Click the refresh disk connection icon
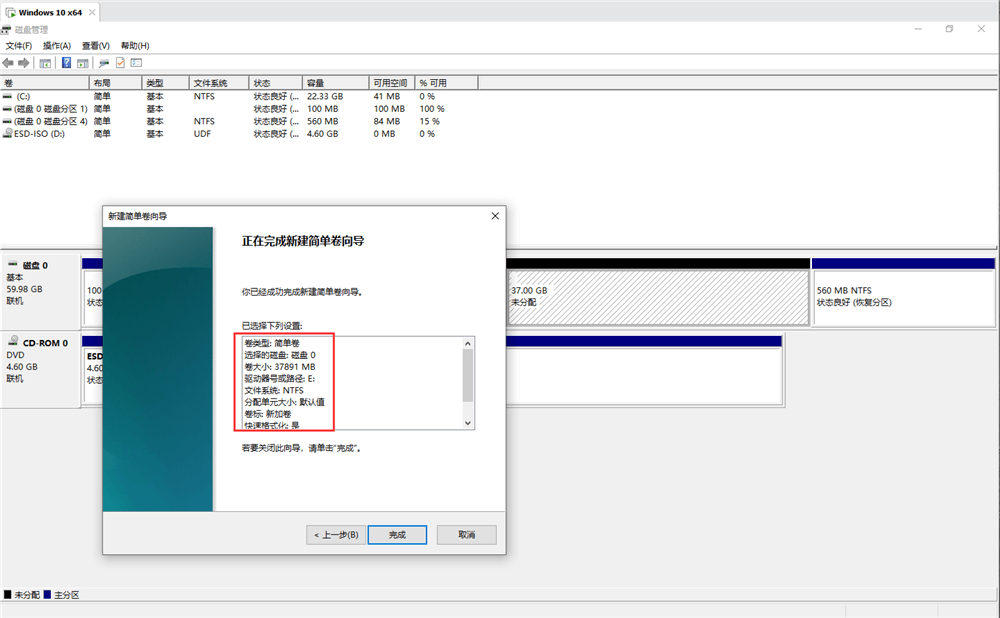The width and height of the screenshot is (1000, 618). pyautogui.click(x=104, y=62)
